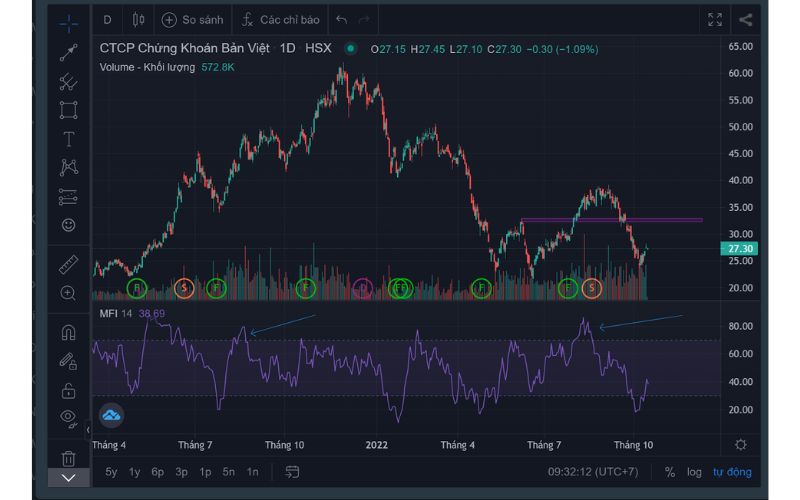Image resolution: width=800 pixels, height=500 pixels.
Task: Open the geometric shapes tool
Action: pos(68,110)
